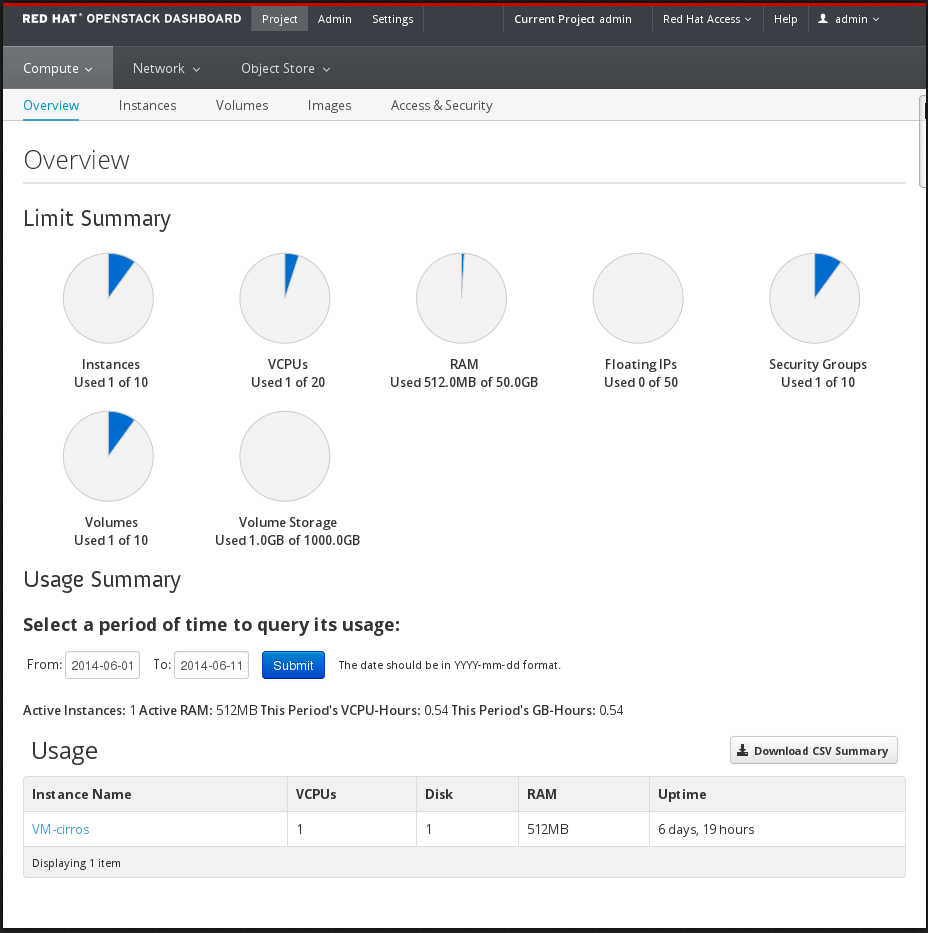Viewport: 928px width, 933px height.
Task: Click the VCPUs usage pie chart
Action: (x=285, y=298)
